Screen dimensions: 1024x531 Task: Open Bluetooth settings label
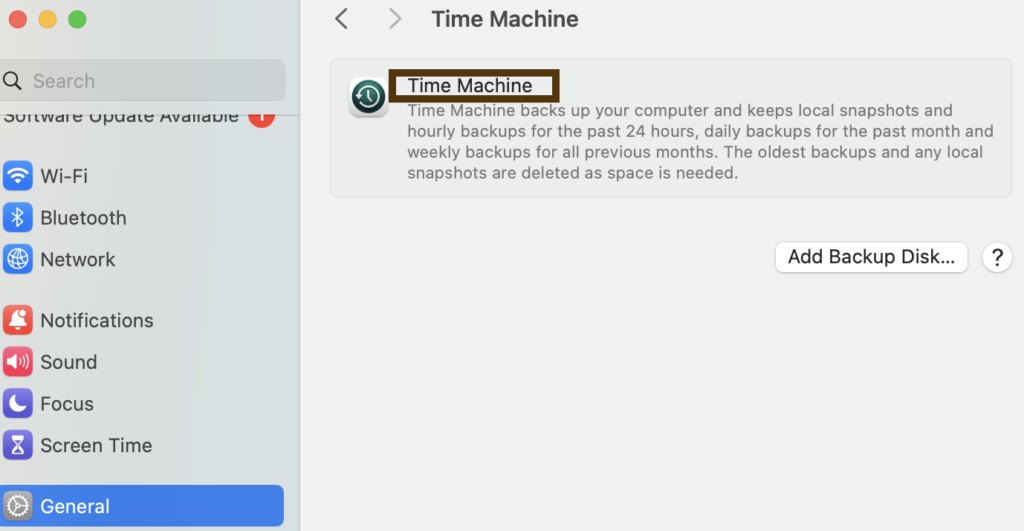click(x=84, y=217)
